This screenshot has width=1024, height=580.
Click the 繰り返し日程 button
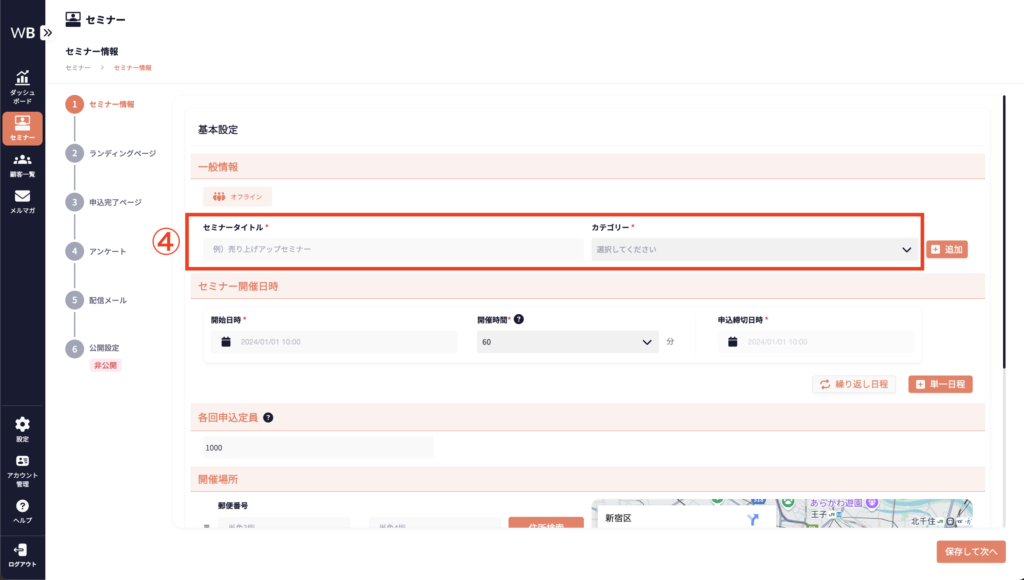(x=853, y=384)
